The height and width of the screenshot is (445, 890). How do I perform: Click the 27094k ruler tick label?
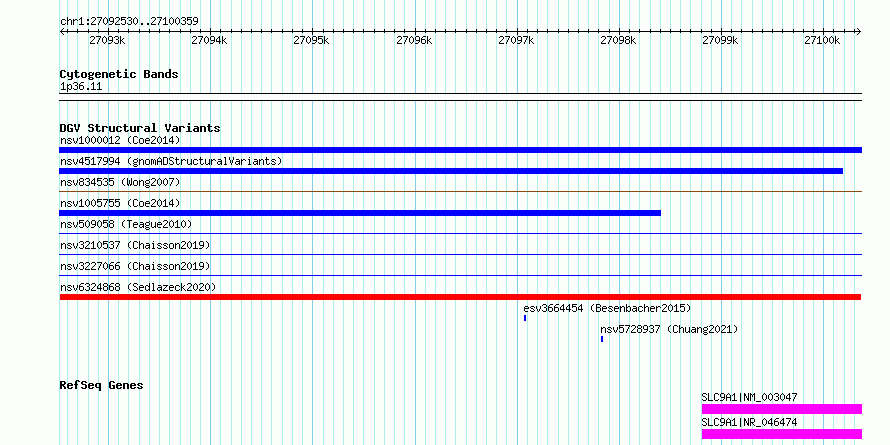[x=209, y=40]
